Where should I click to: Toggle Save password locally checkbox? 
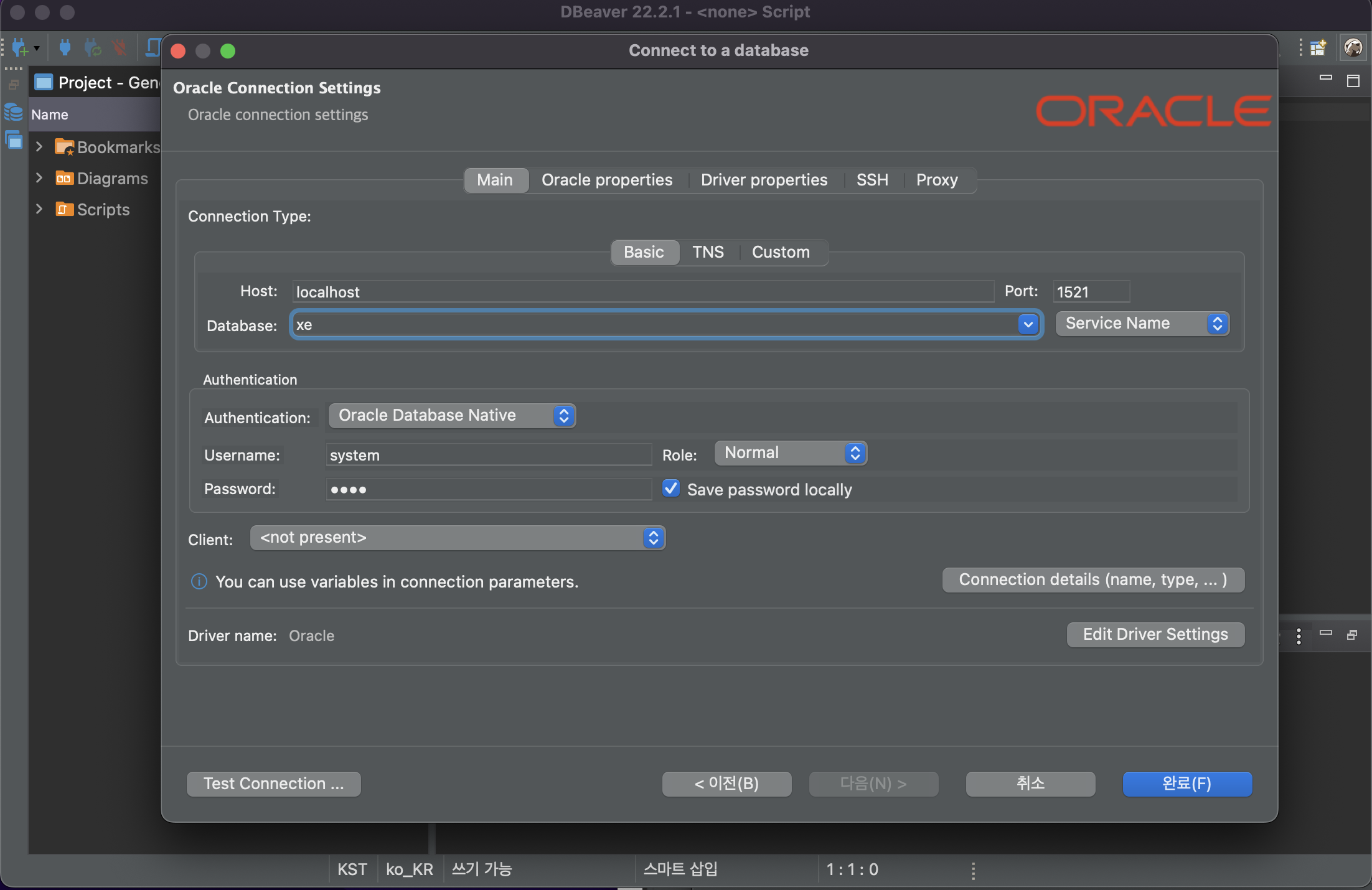point(671,489)
